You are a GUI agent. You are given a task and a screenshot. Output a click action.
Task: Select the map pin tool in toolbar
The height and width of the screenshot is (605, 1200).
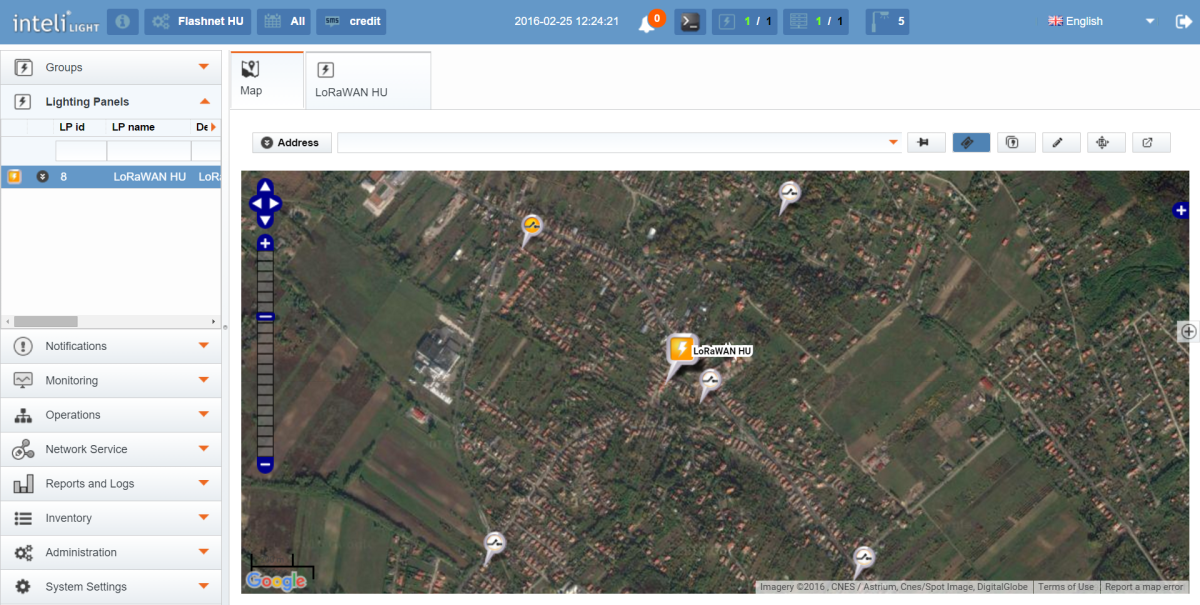(926, 142)
